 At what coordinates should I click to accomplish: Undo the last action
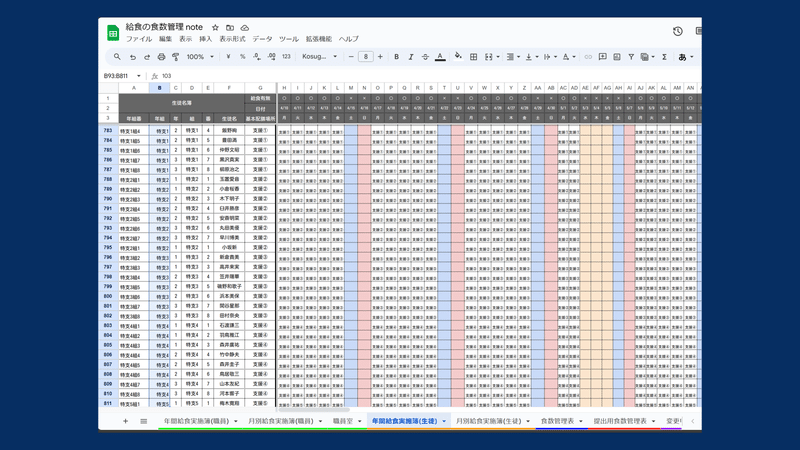click(133, 57)
